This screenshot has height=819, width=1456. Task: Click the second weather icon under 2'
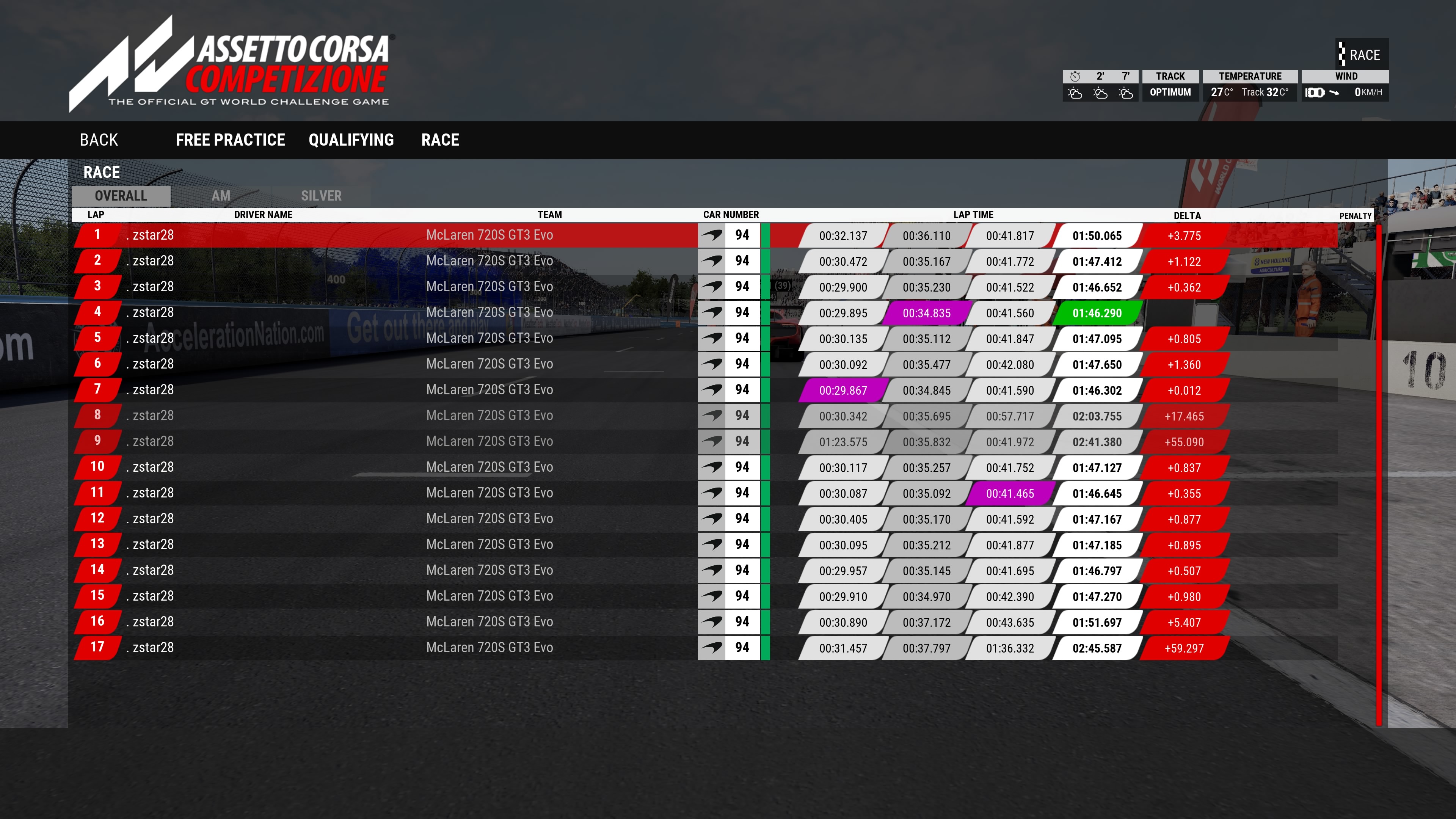(x=1100, y=93)
